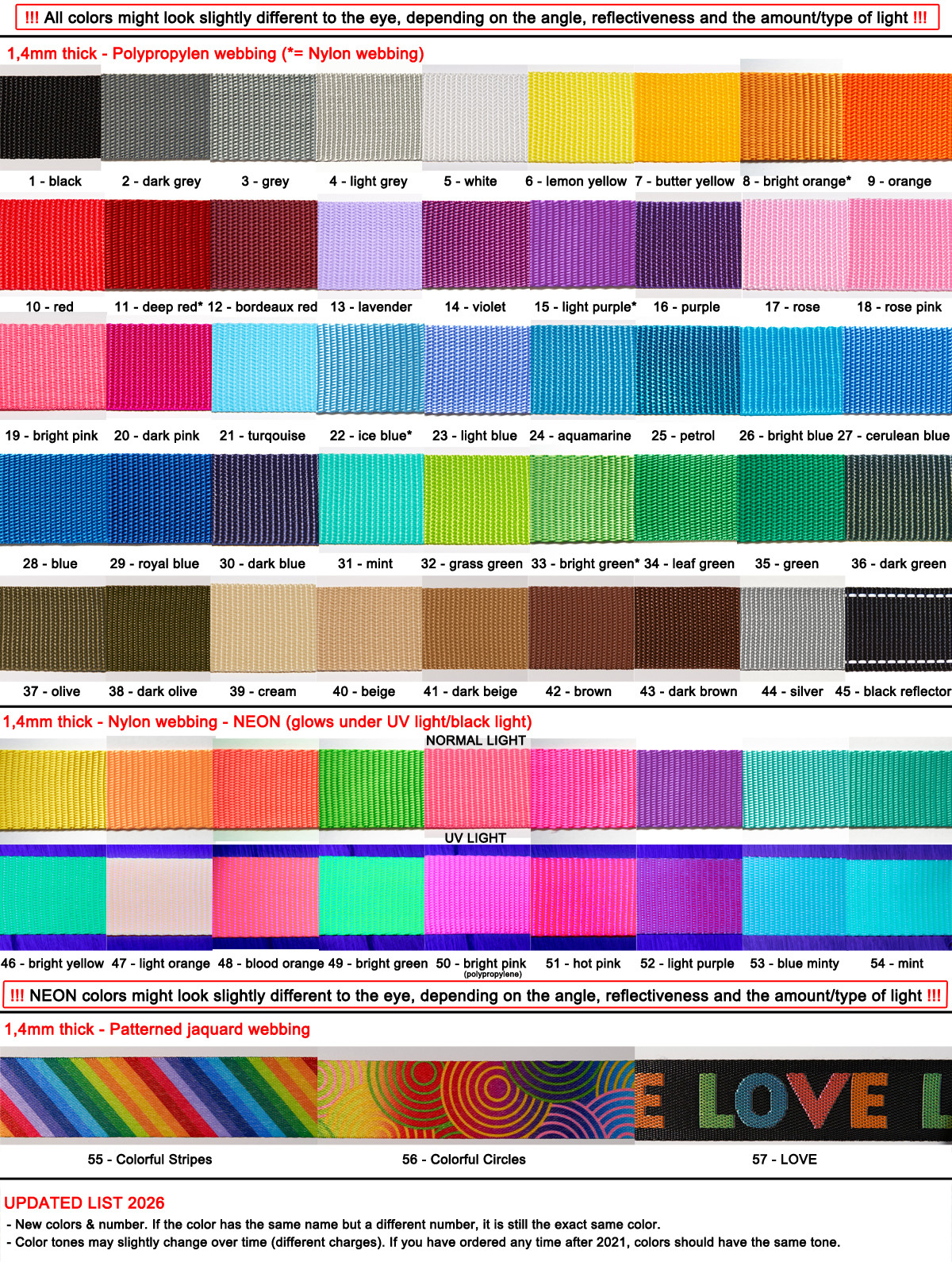Choose the 20 - dark pink swatch
952x1262 pixels.
click(159, 367)
